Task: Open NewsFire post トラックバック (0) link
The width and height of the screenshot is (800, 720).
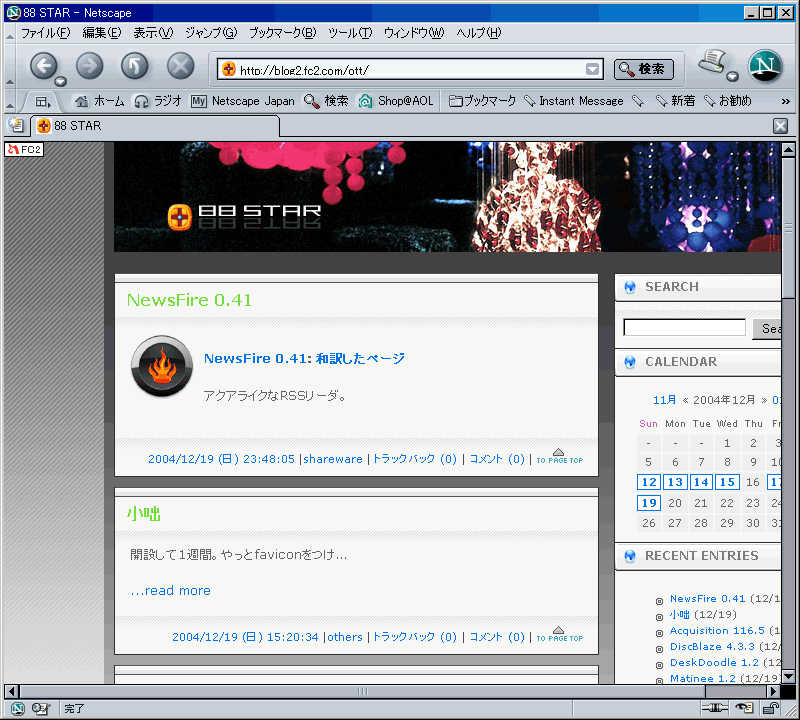Action: (x=415, y=459)
